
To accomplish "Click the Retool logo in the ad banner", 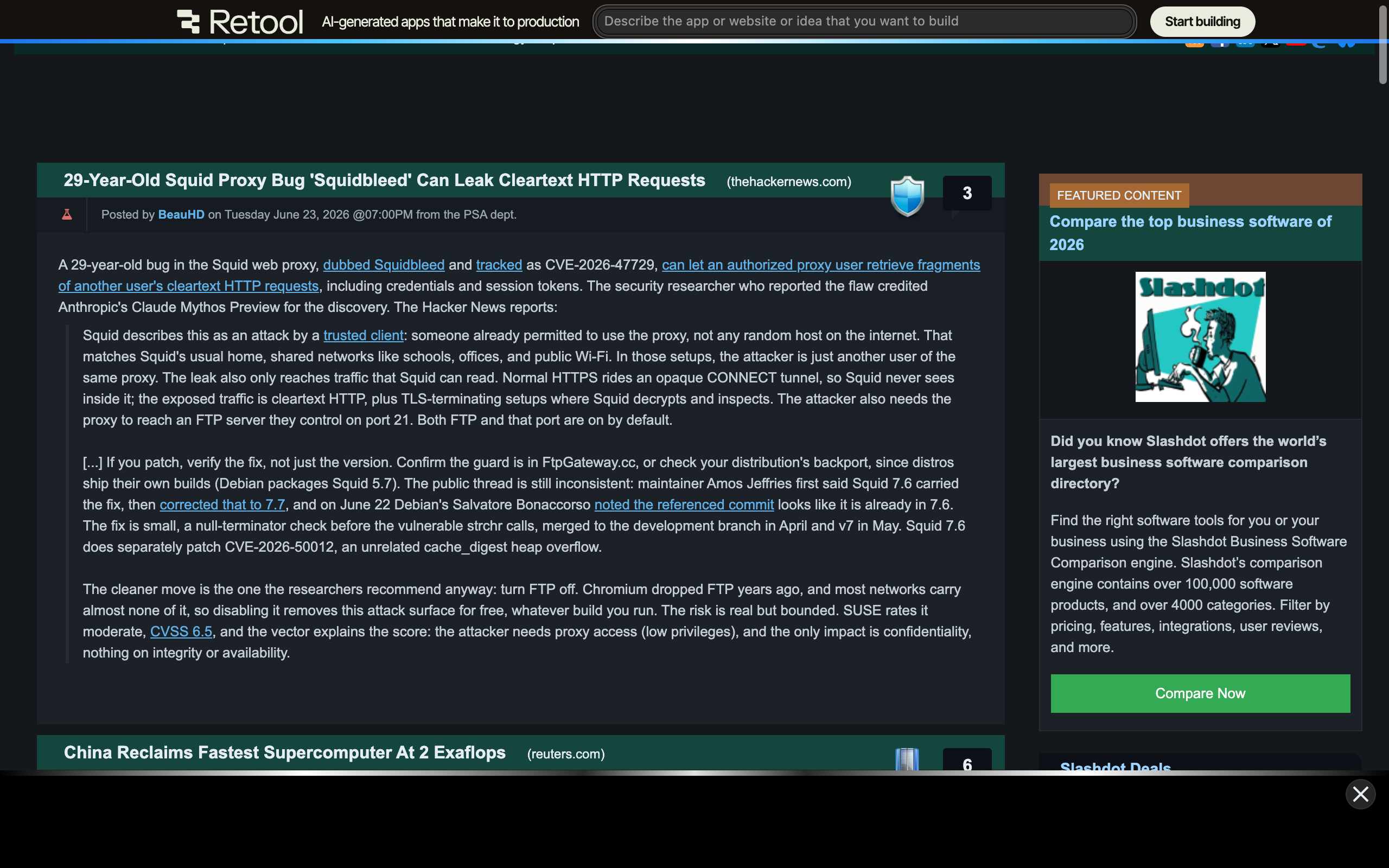I will [240, 22].
